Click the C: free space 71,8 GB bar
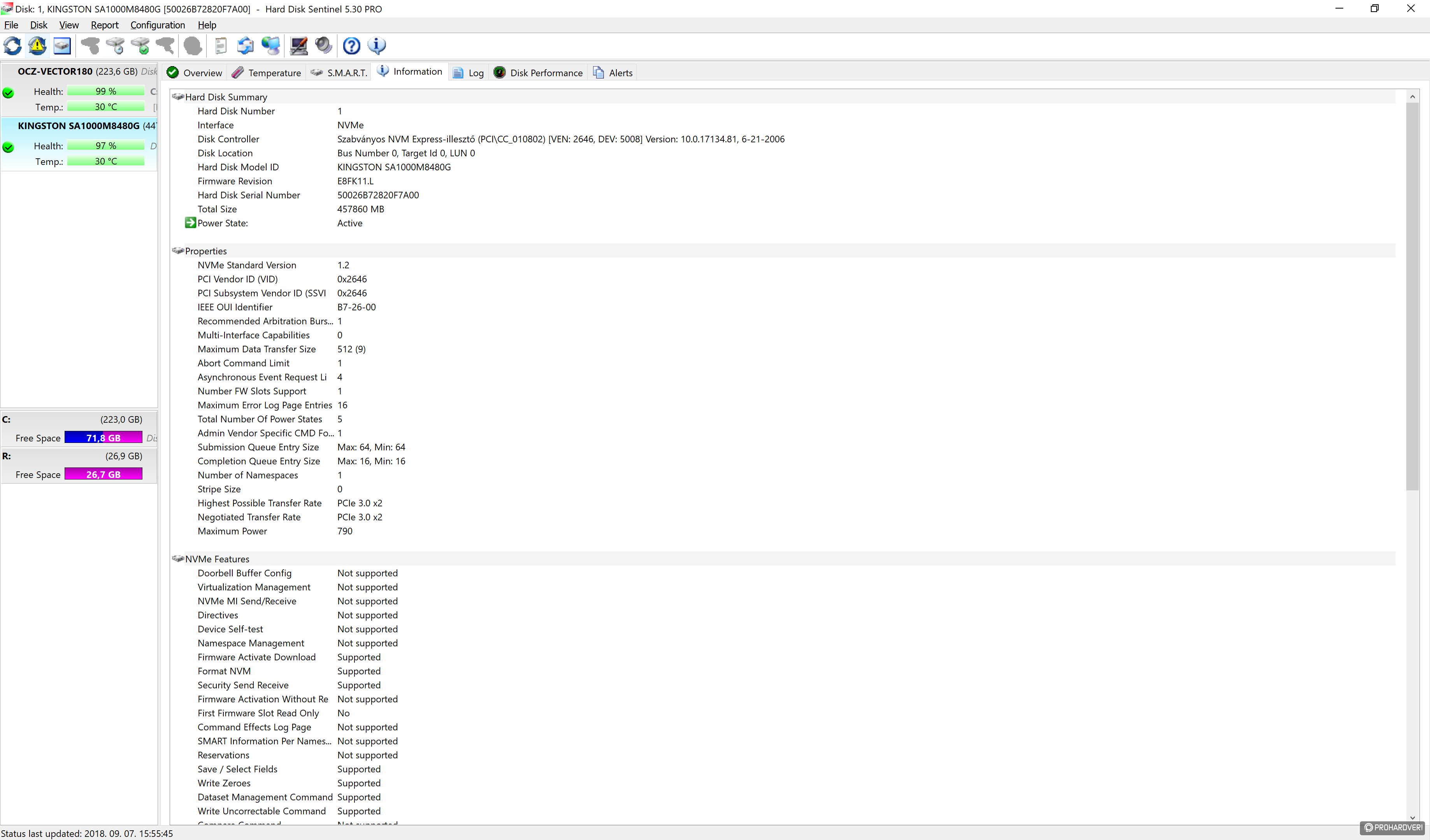 point(103,437)
